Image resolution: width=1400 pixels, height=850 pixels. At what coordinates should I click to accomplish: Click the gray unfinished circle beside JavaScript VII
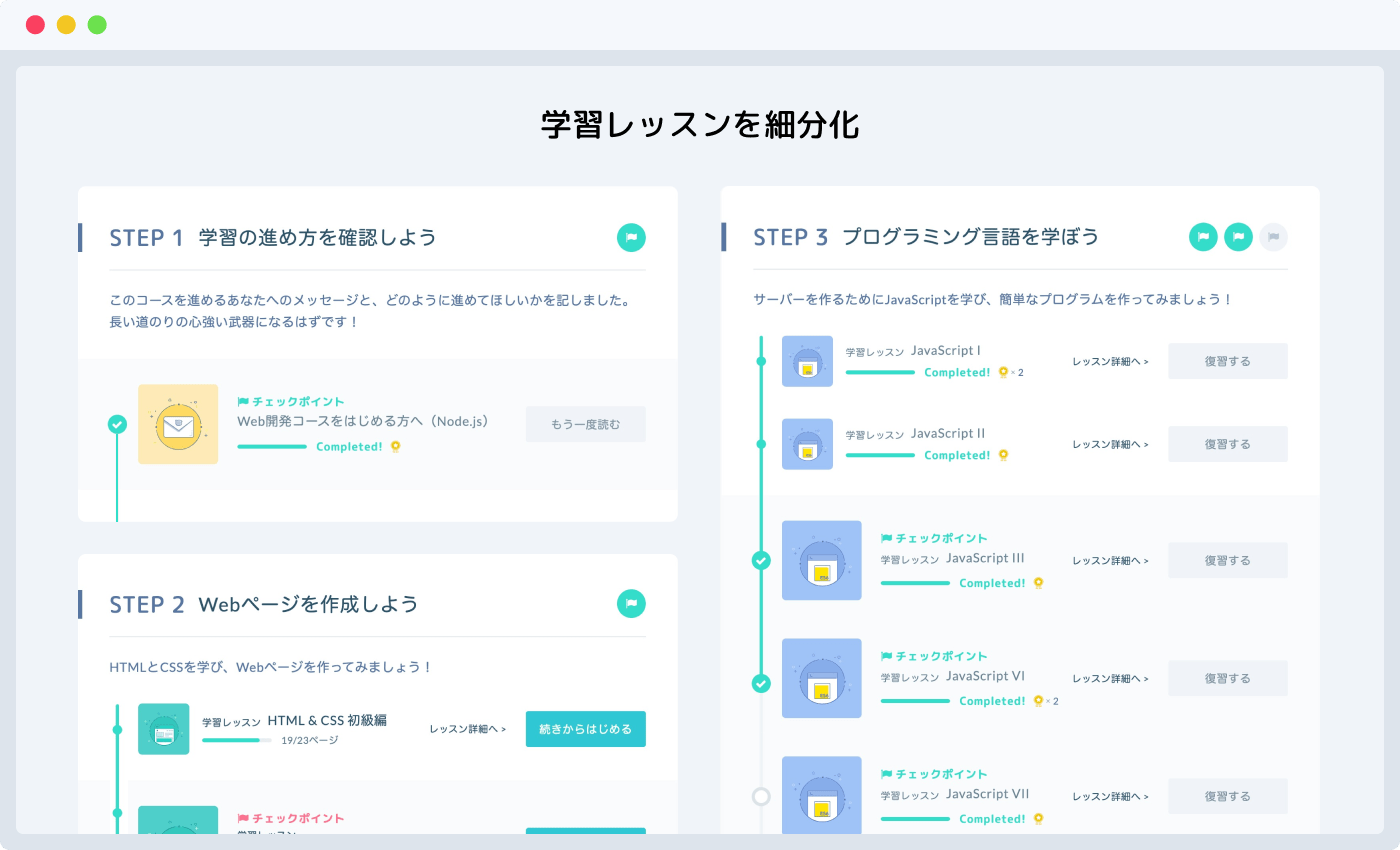(x=761, y=796)
